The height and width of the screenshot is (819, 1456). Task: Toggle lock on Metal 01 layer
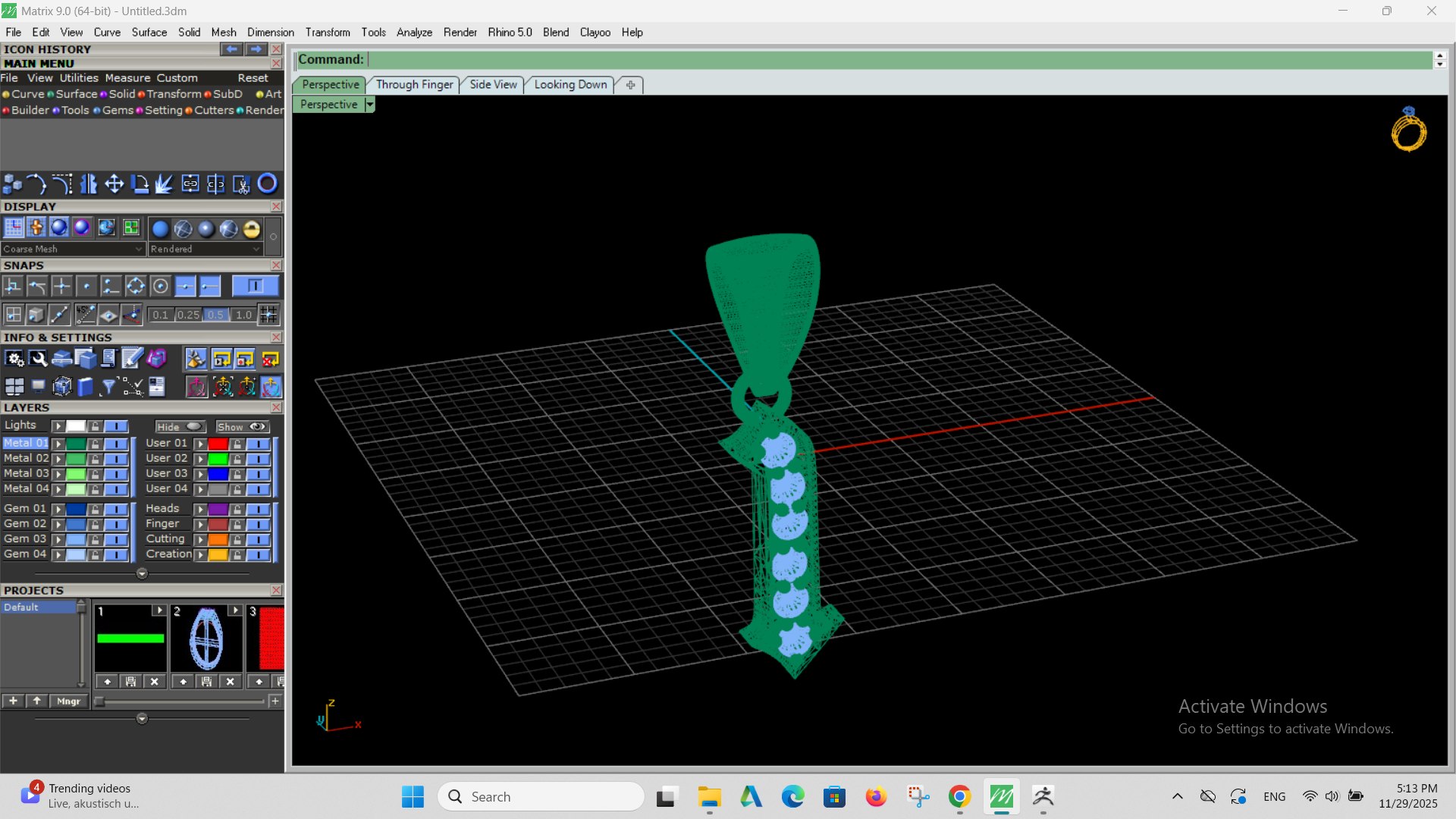coord(95,444)
